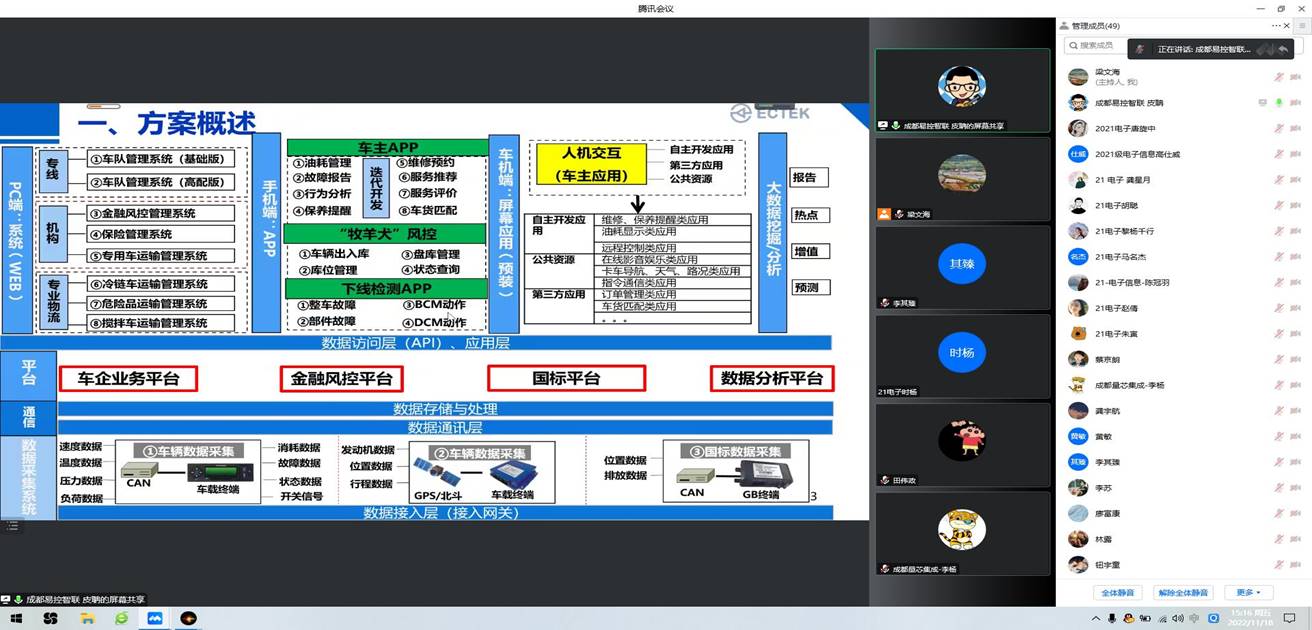Click the tray microphone icon

pyautogui.click(x=1114, y=619)
